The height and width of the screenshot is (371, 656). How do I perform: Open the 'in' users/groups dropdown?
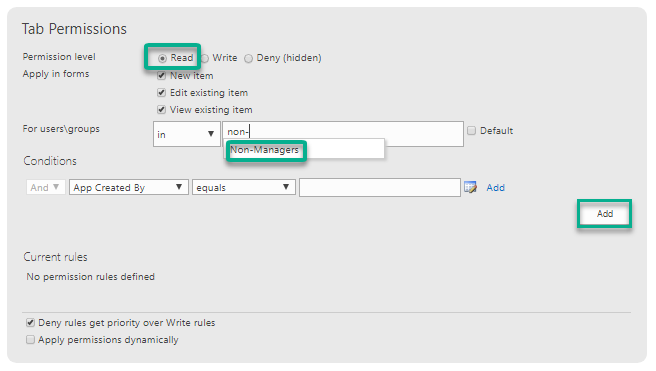pyautogui.click(x=187, y=134)
